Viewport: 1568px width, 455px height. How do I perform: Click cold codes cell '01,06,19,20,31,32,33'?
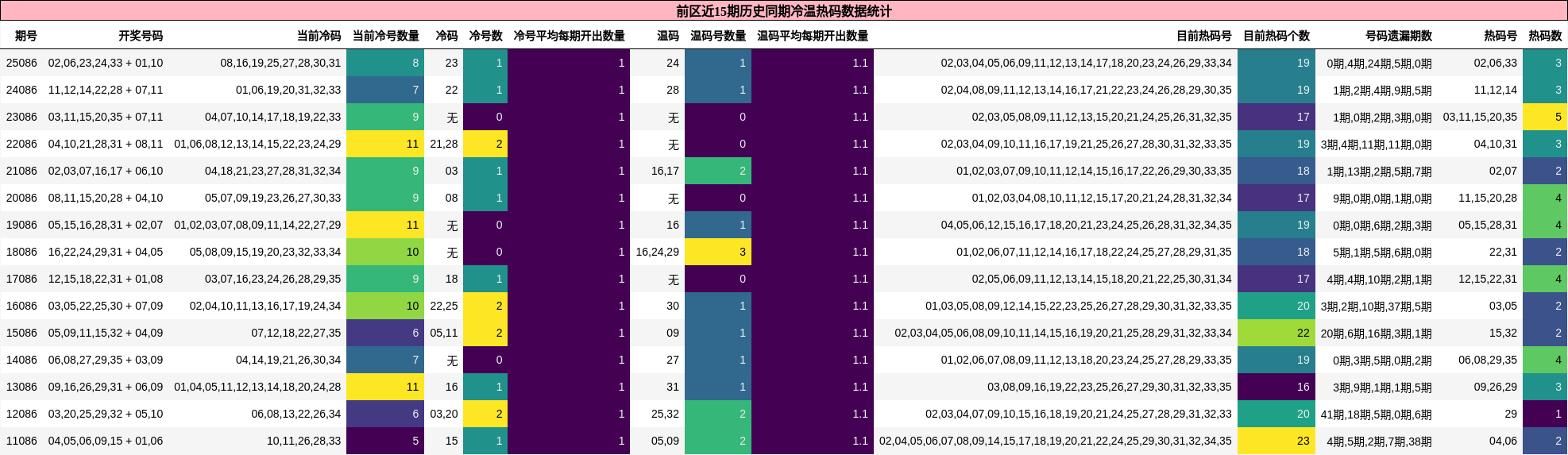pyautogui.click(x=288, y=90)
